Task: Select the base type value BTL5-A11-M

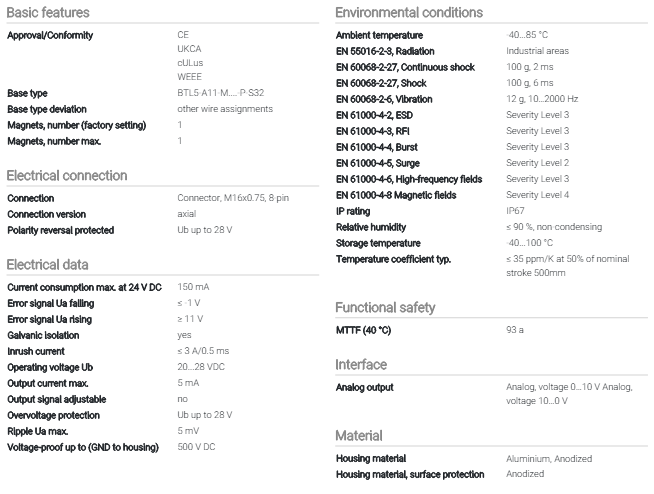Action: 221,93
